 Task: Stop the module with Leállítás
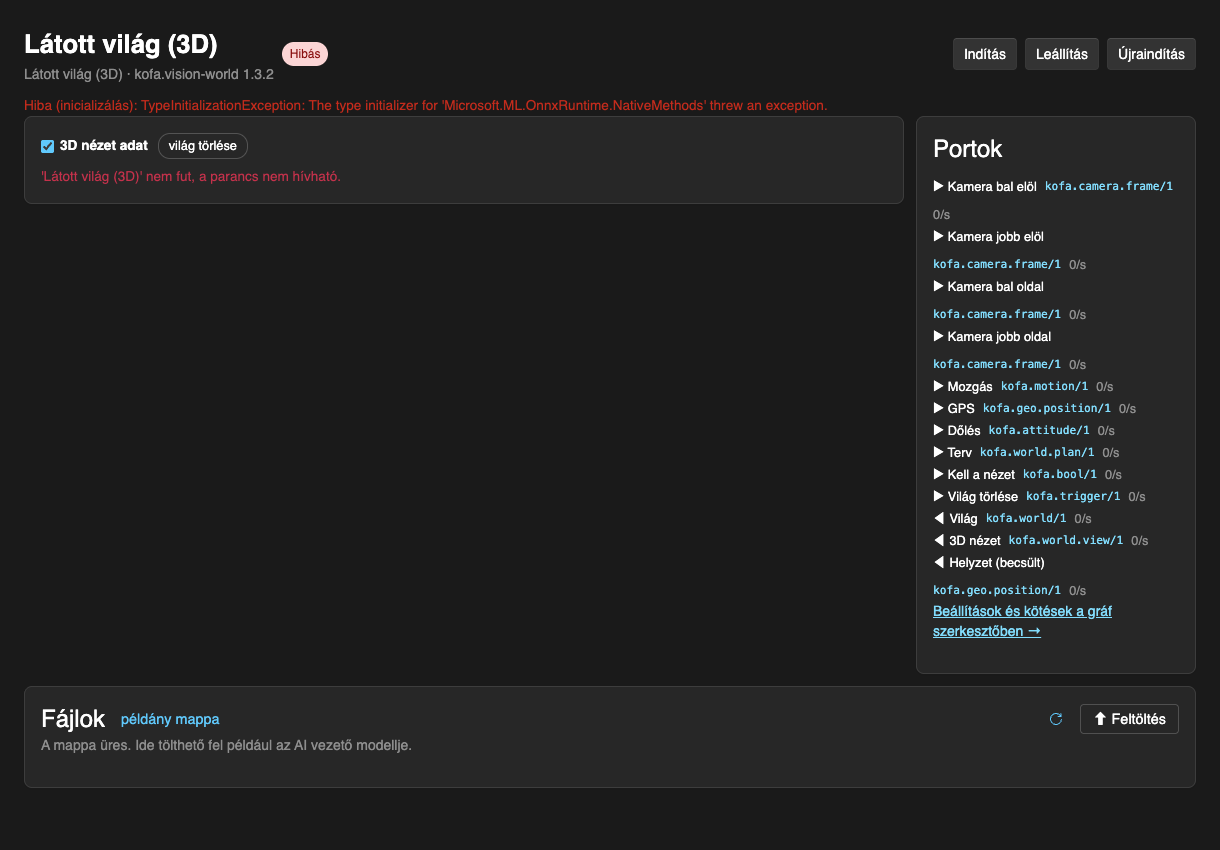(1062, 54)
